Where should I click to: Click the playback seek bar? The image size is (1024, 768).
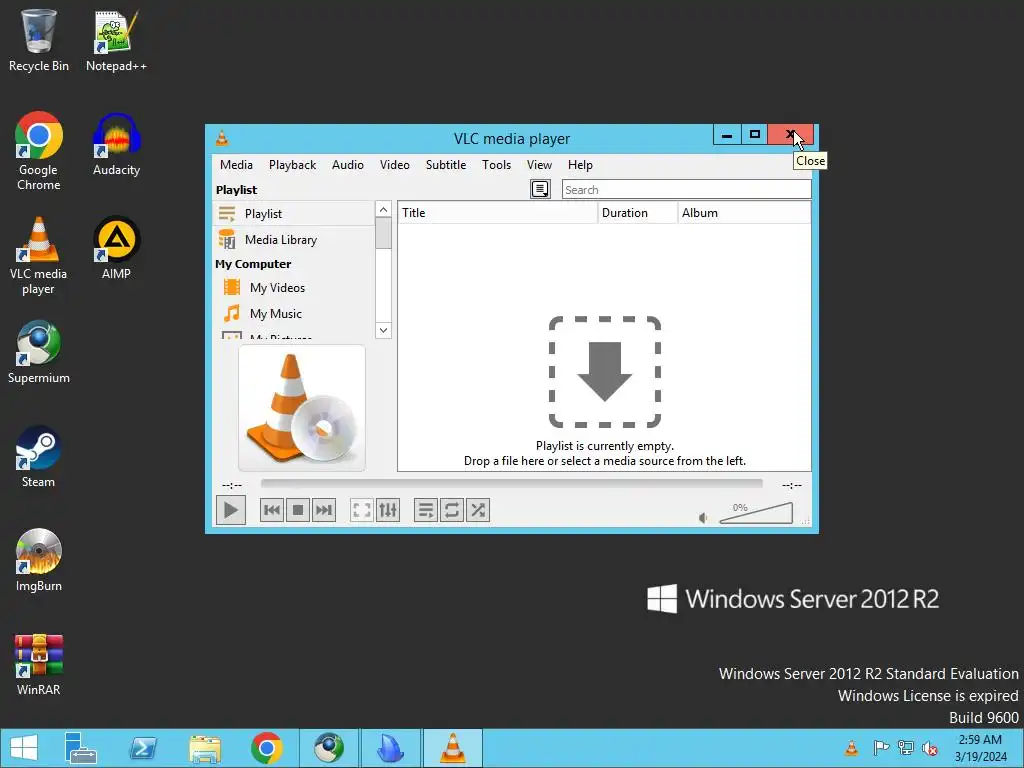(511, 484)
